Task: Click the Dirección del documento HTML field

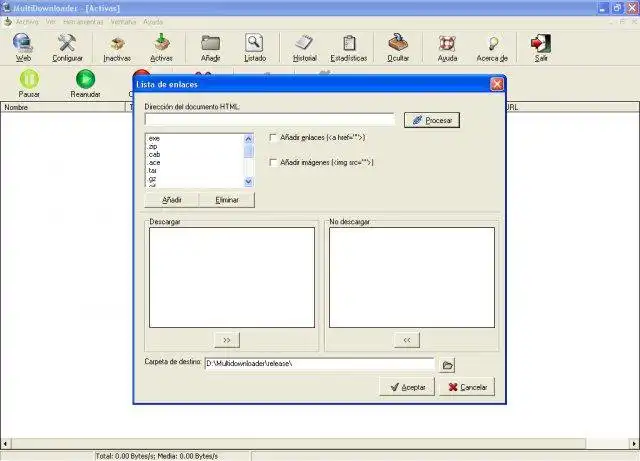Action: tap(270, 119)
